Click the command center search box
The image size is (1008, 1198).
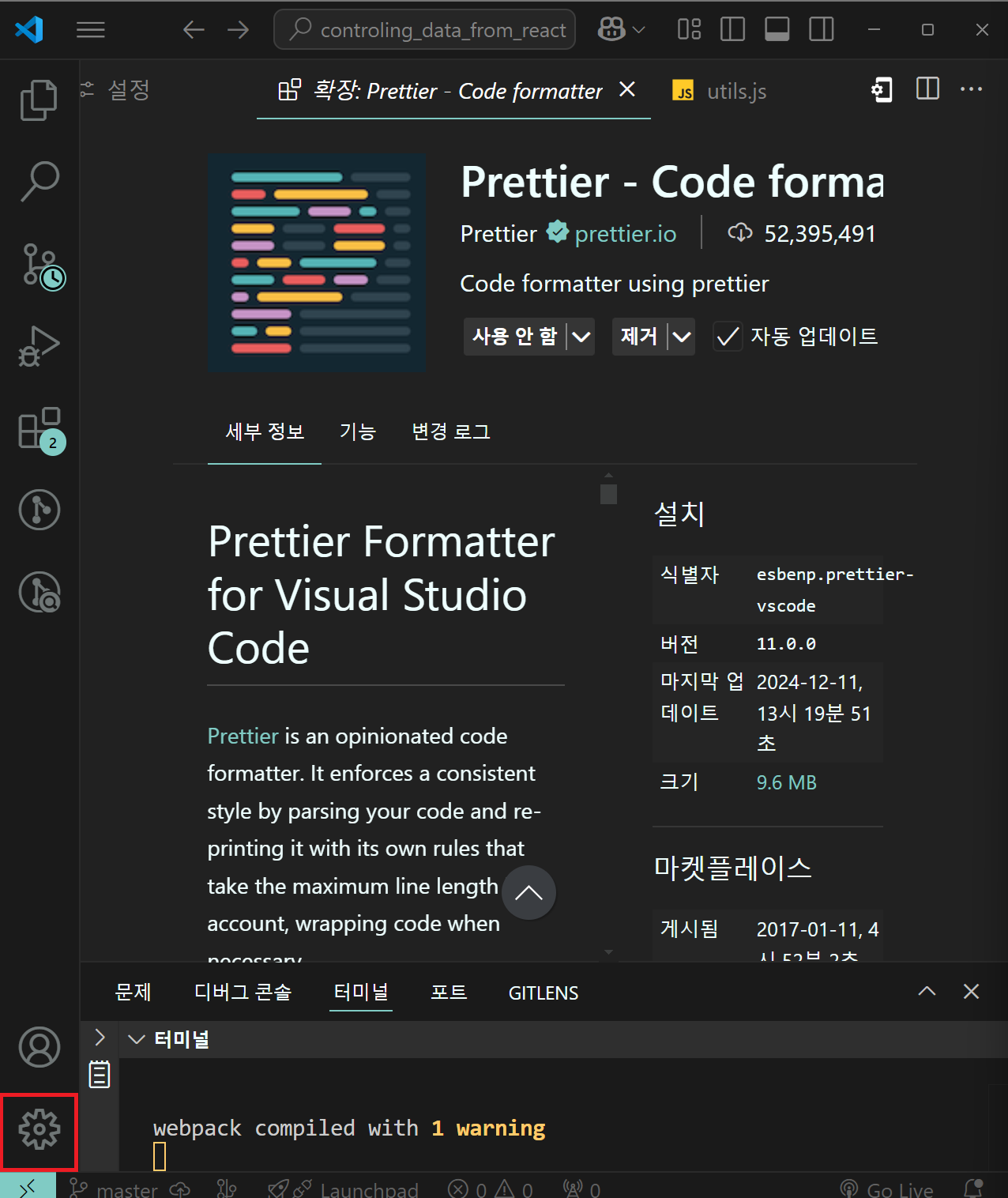[425, 30]
